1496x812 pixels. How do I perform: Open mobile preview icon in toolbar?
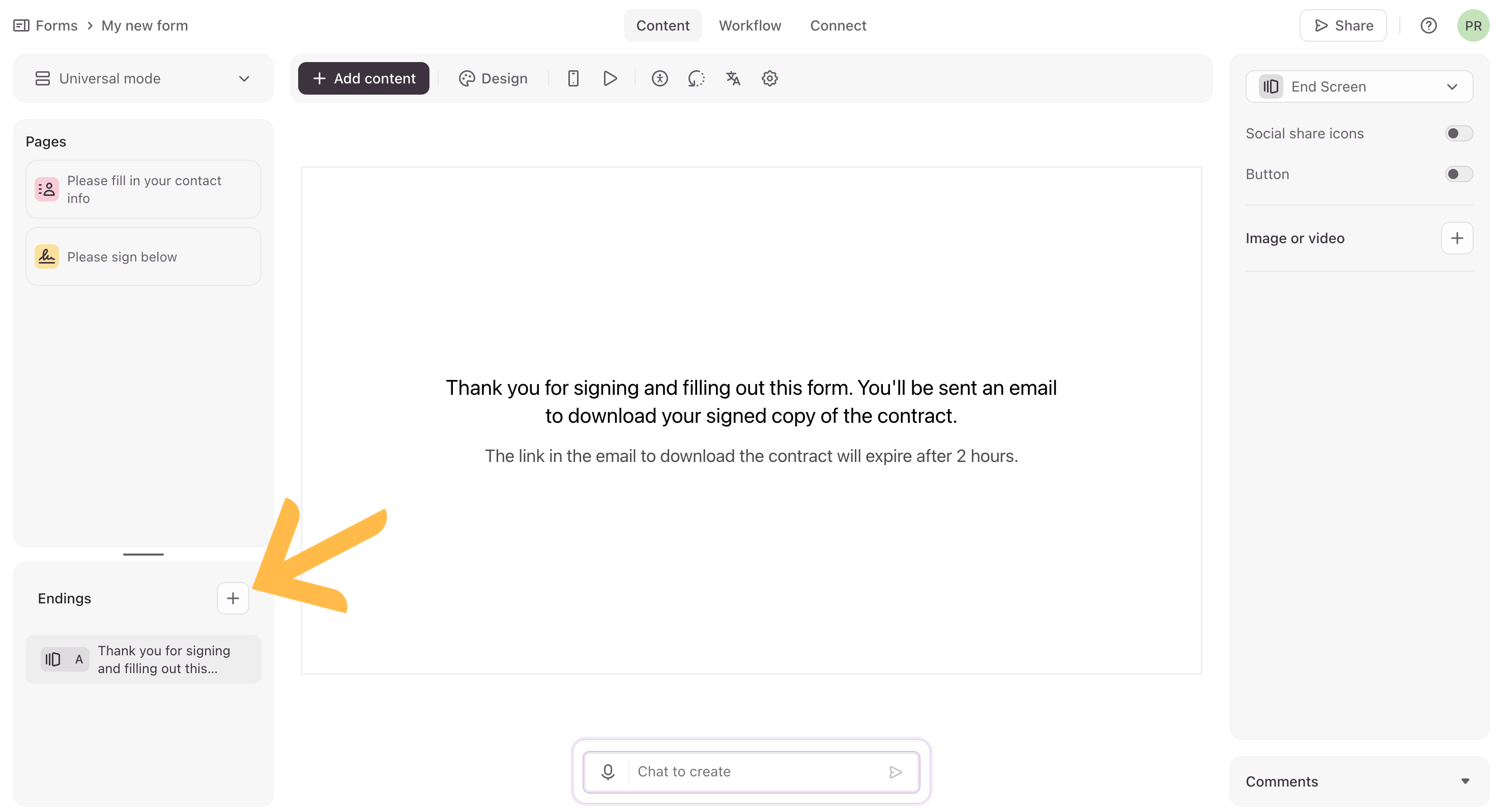pos(573,78)
